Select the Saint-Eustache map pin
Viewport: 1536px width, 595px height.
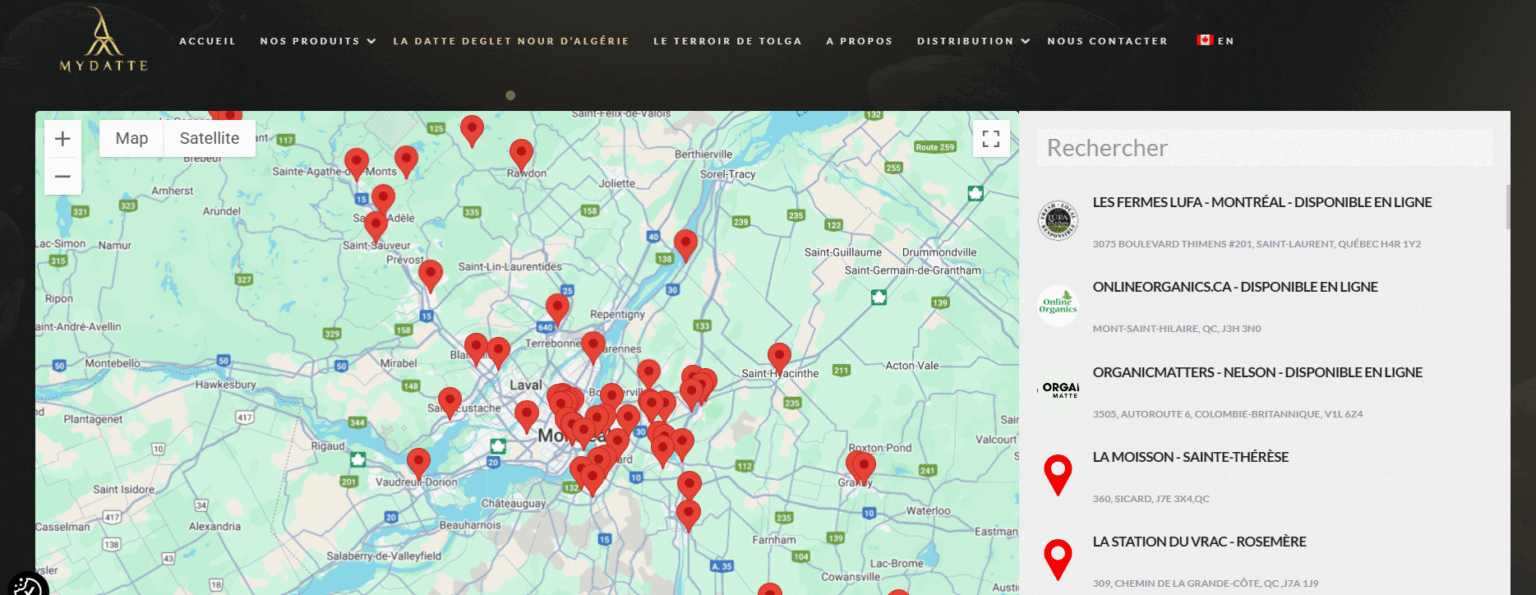[x=450, y=403]
